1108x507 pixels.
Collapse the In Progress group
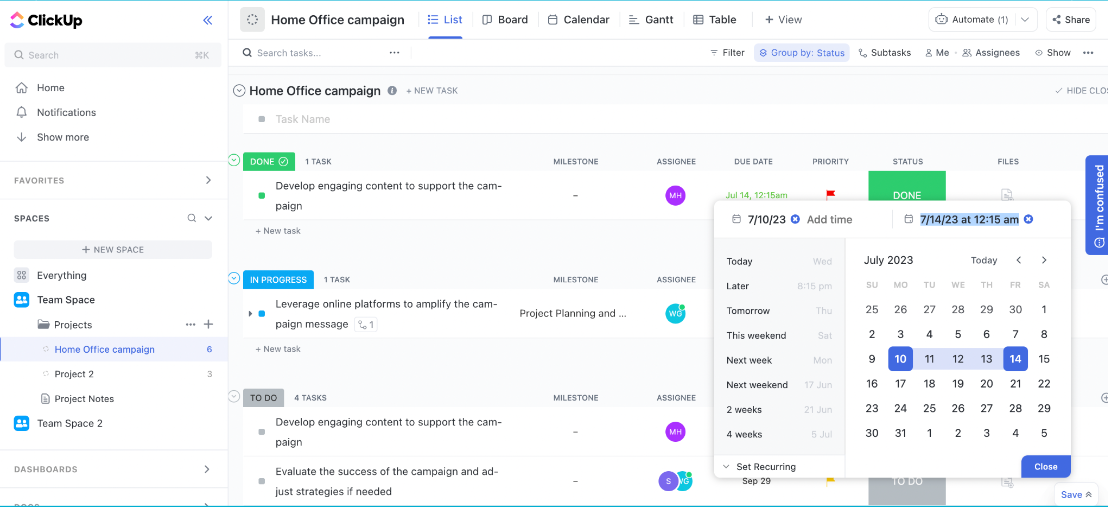coord(234,279)
